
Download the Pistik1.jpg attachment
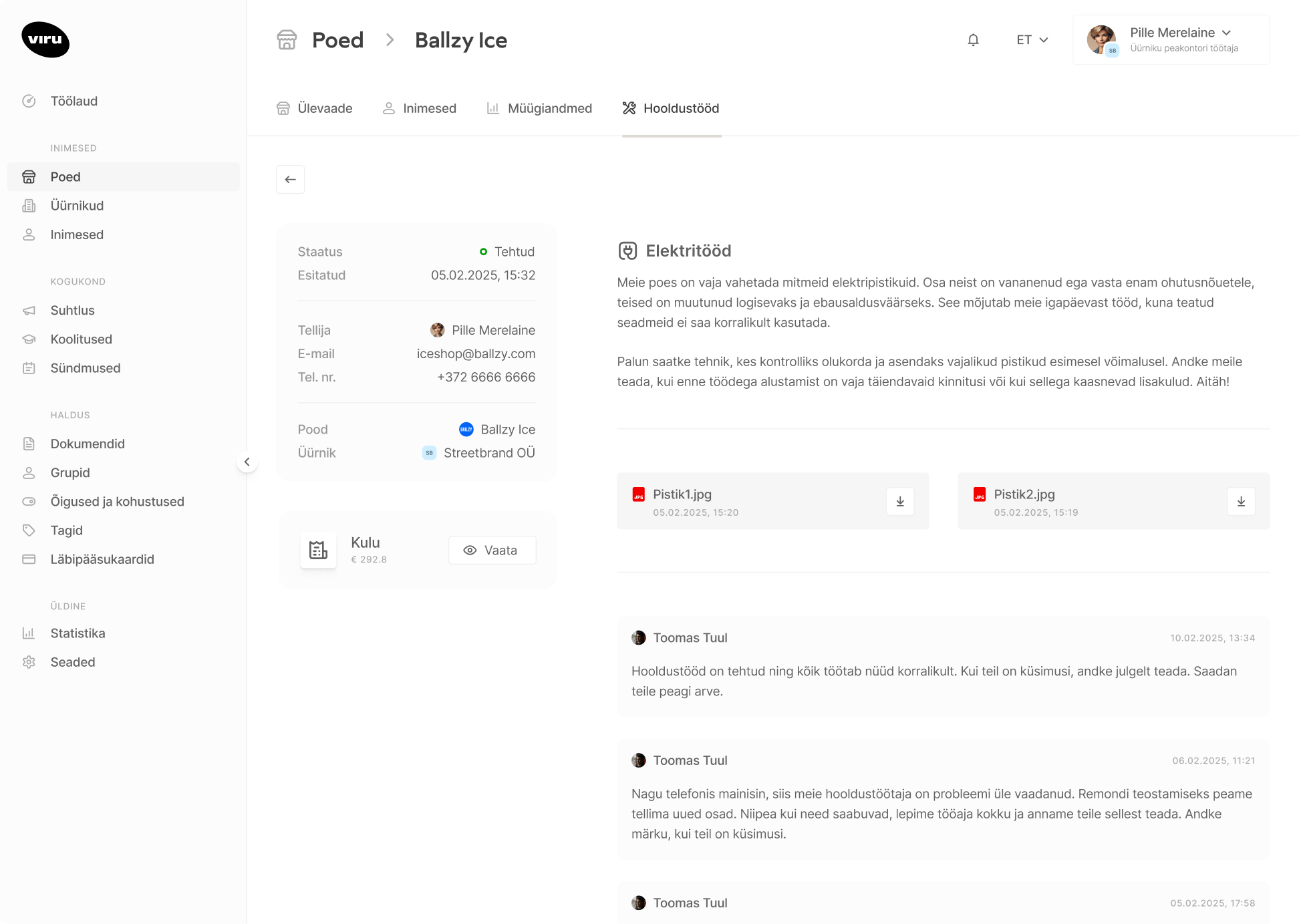tap(900, 502)
